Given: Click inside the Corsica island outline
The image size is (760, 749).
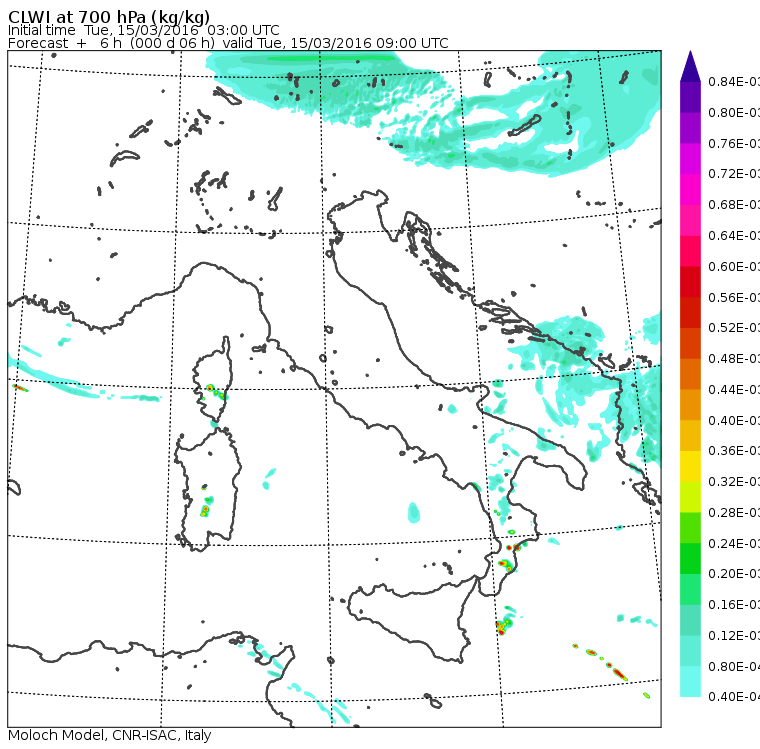Looking at the screenshot, I should pyautogui.click(x=213, y=378).
